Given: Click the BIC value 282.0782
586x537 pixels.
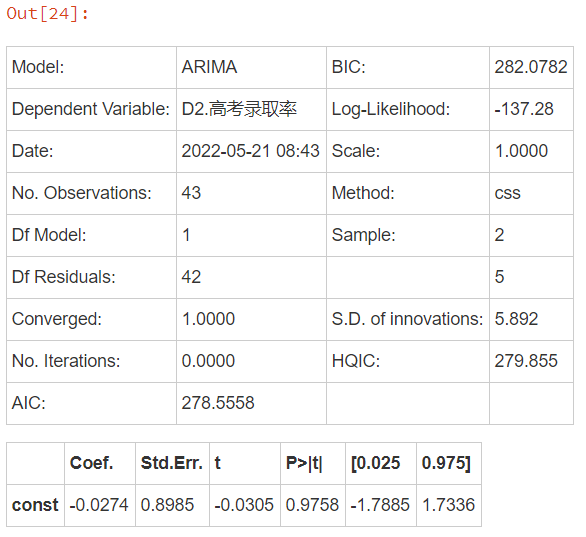Looking at the screenshot, I should pyautogui.click(x=531, y=67).
